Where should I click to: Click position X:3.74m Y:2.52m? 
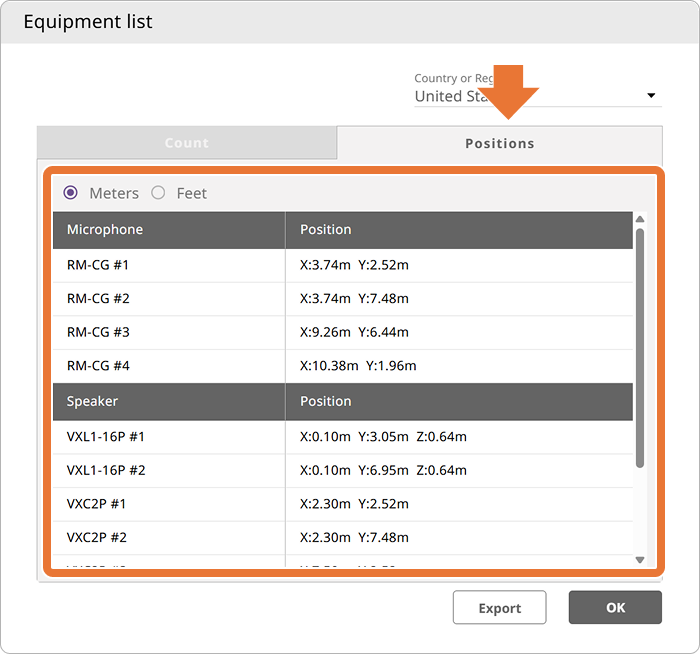click(354, 265)
